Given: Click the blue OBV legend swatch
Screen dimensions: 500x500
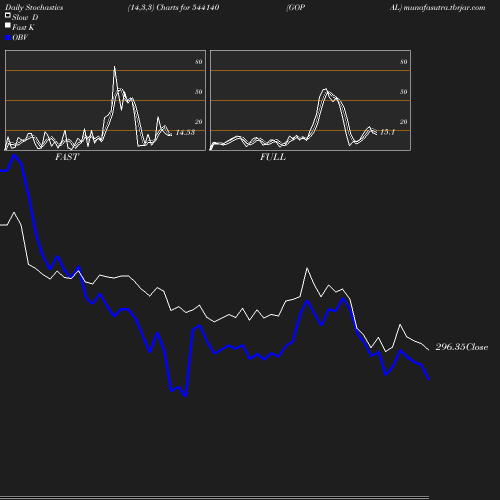Looking at the screenshot, I should point(8,38).
